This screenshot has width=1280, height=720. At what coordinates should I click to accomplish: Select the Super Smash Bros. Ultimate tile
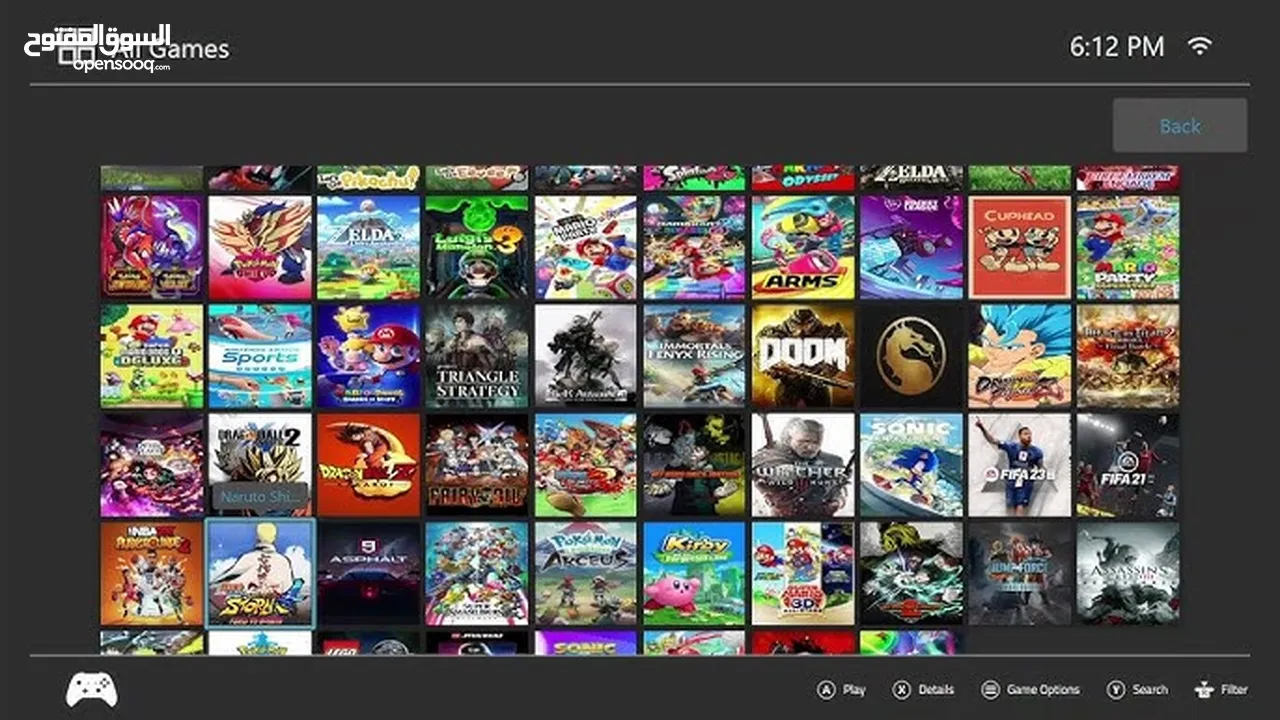[x=477, y=574]
